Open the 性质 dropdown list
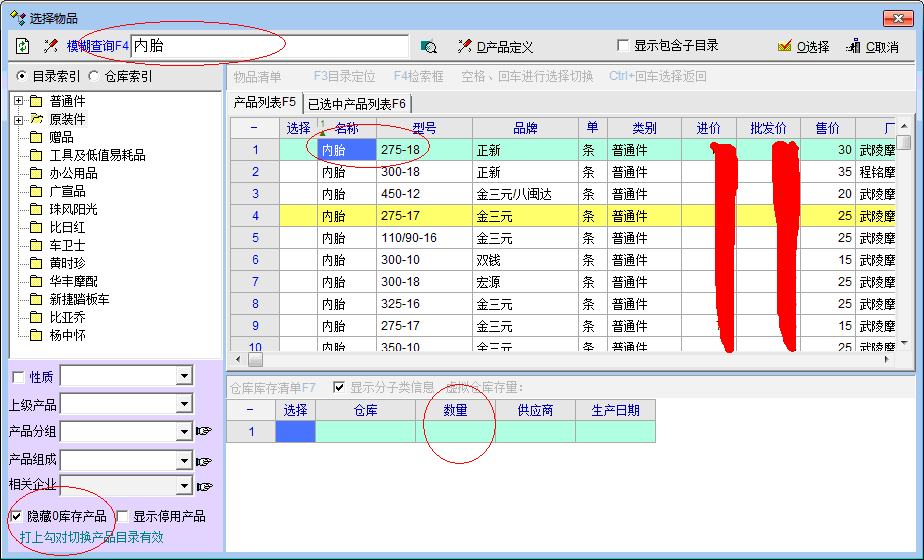The width and height of the screenshot is (924, 560). [x=183, y=376]
